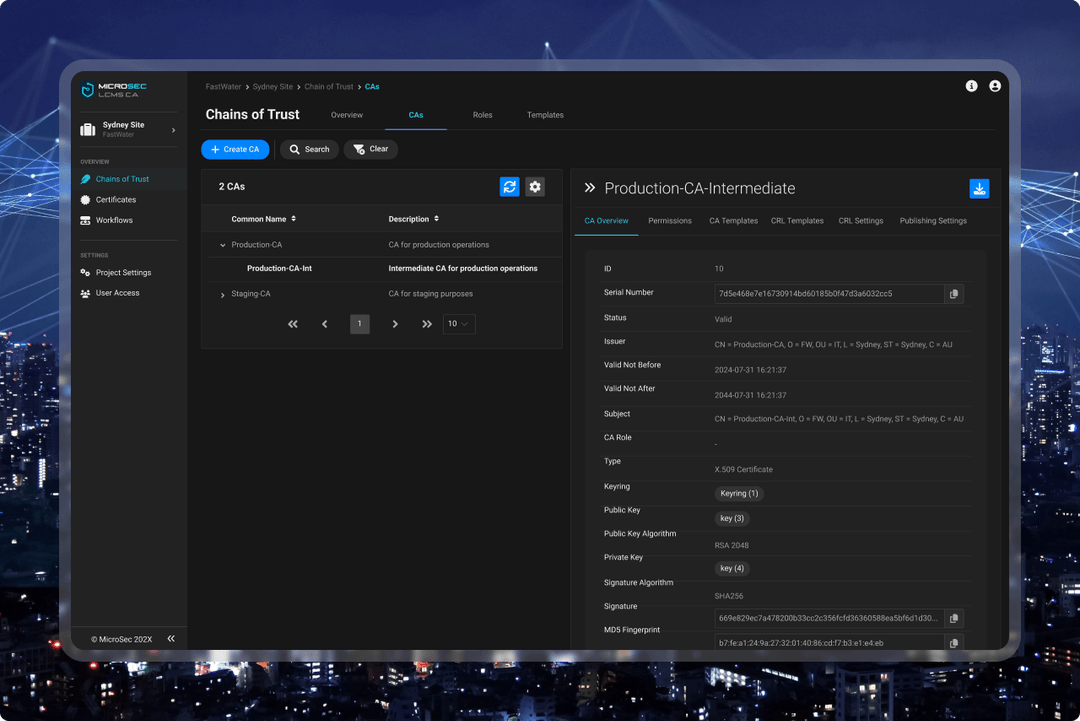Click the Create CA button
This screenshot has height=721, width=1080.
pyautogui.click(x=235, y=149)
